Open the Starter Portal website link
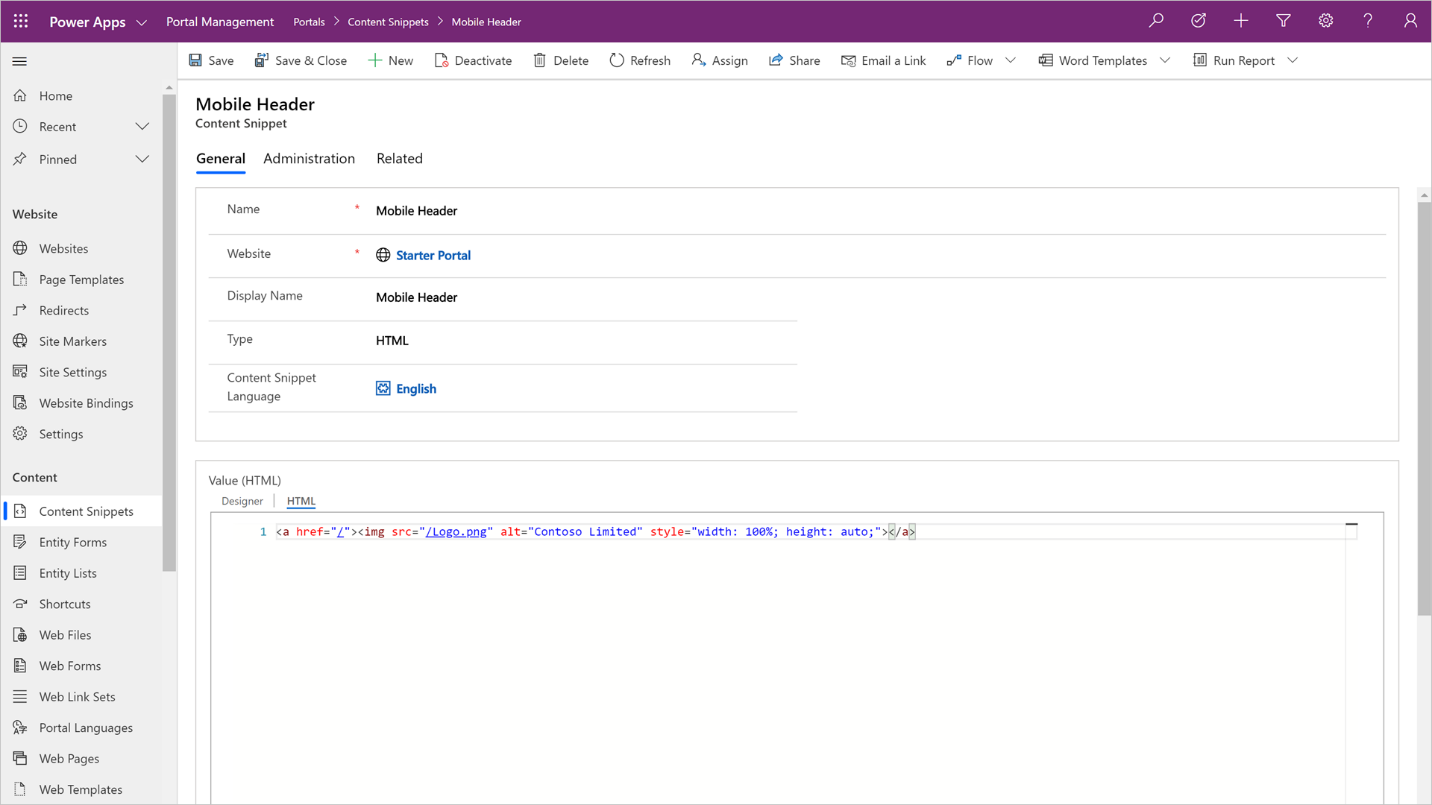The image size is (1432, 805). click(x=433, y=255)
